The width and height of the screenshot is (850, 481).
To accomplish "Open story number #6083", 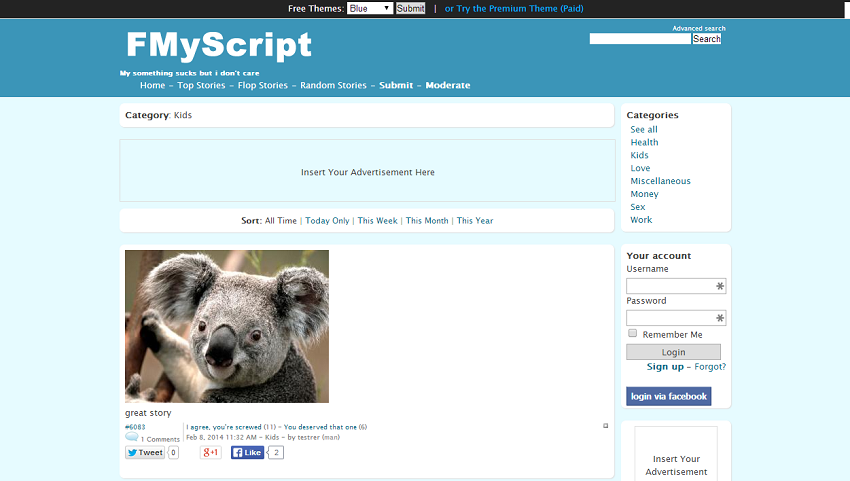I will coord(135,427).
